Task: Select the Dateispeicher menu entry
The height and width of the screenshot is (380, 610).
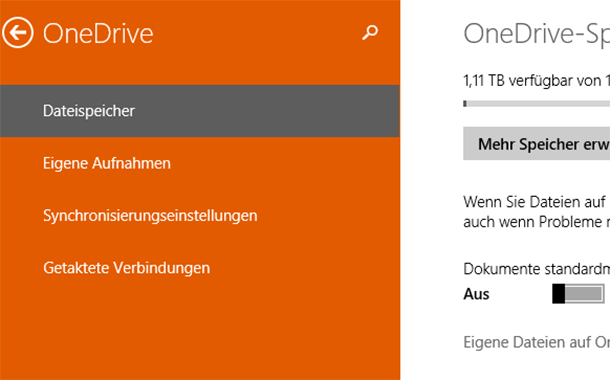Action: [200, 111]
